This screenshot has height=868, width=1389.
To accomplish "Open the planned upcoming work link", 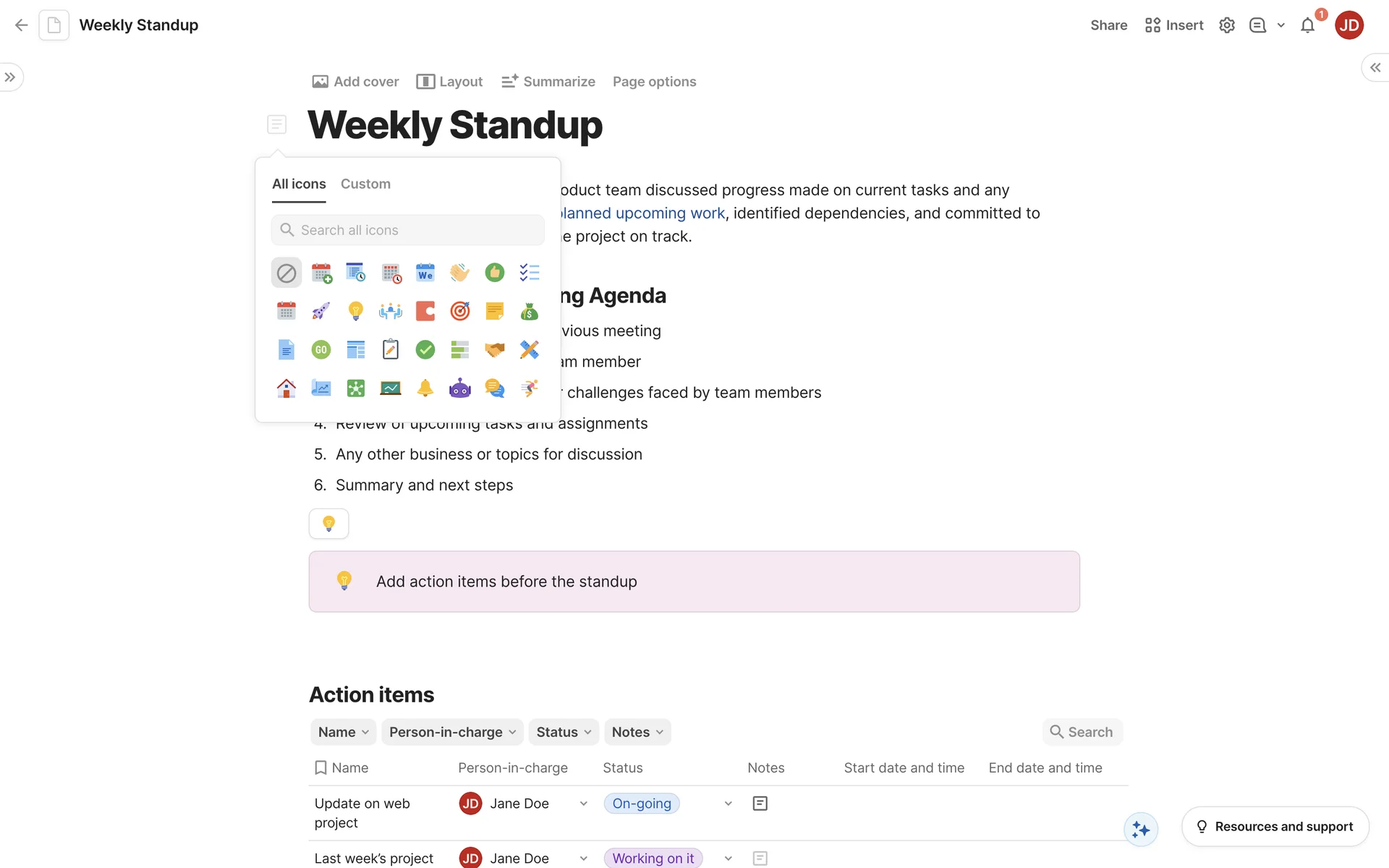I will click(x=643, y=213).
